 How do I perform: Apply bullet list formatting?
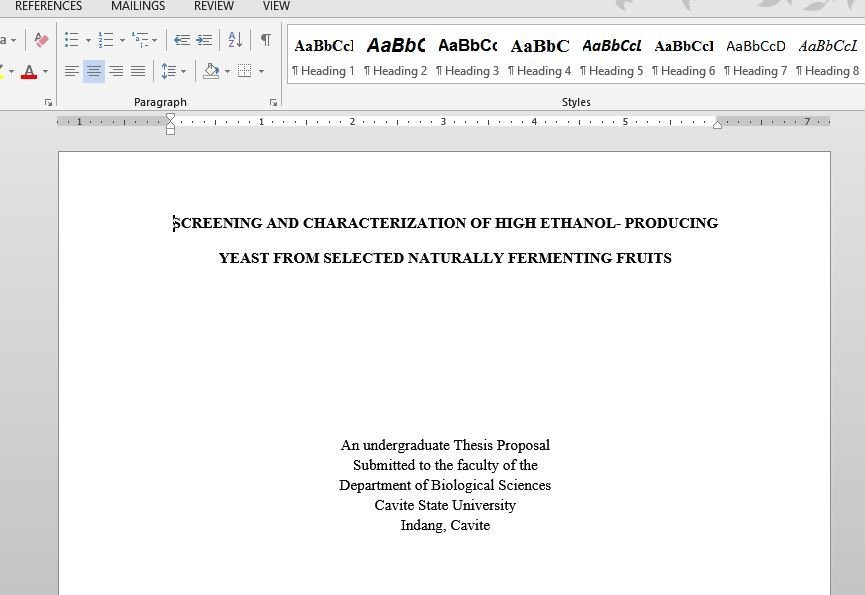pyautogui.click(x=71, y=40)
